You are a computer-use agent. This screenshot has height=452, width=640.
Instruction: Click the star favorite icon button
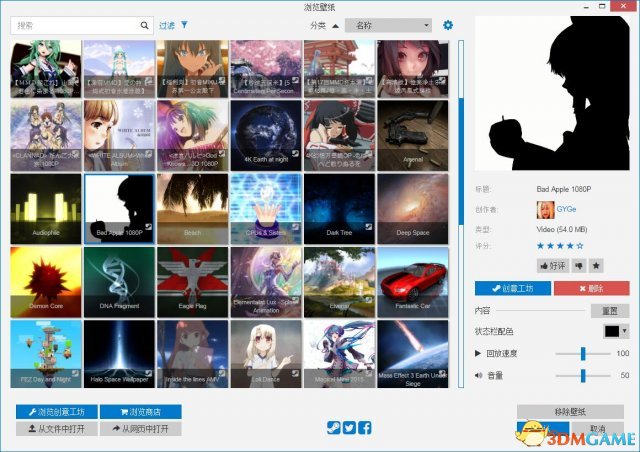[596, 265]
